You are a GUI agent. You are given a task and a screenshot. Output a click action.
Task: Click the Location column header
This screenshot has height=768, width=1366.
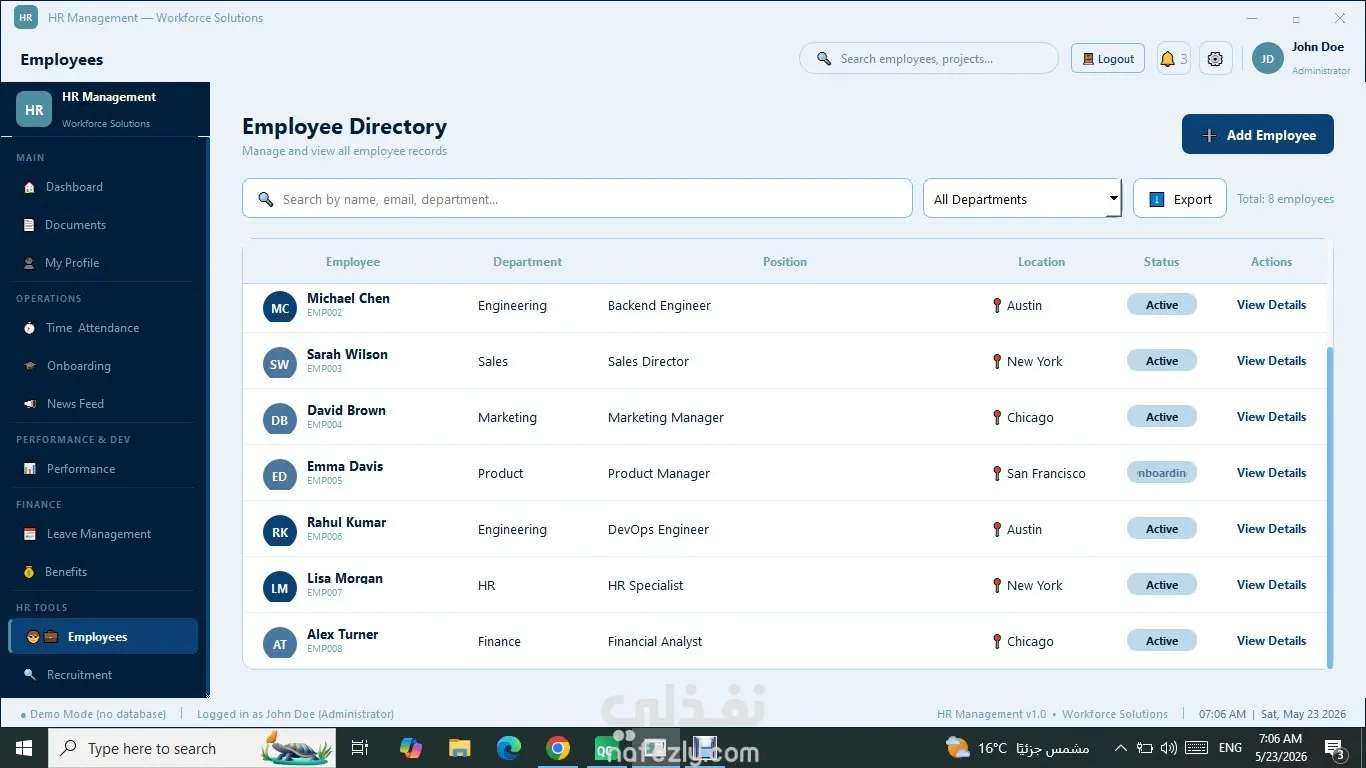(1041, 262)
